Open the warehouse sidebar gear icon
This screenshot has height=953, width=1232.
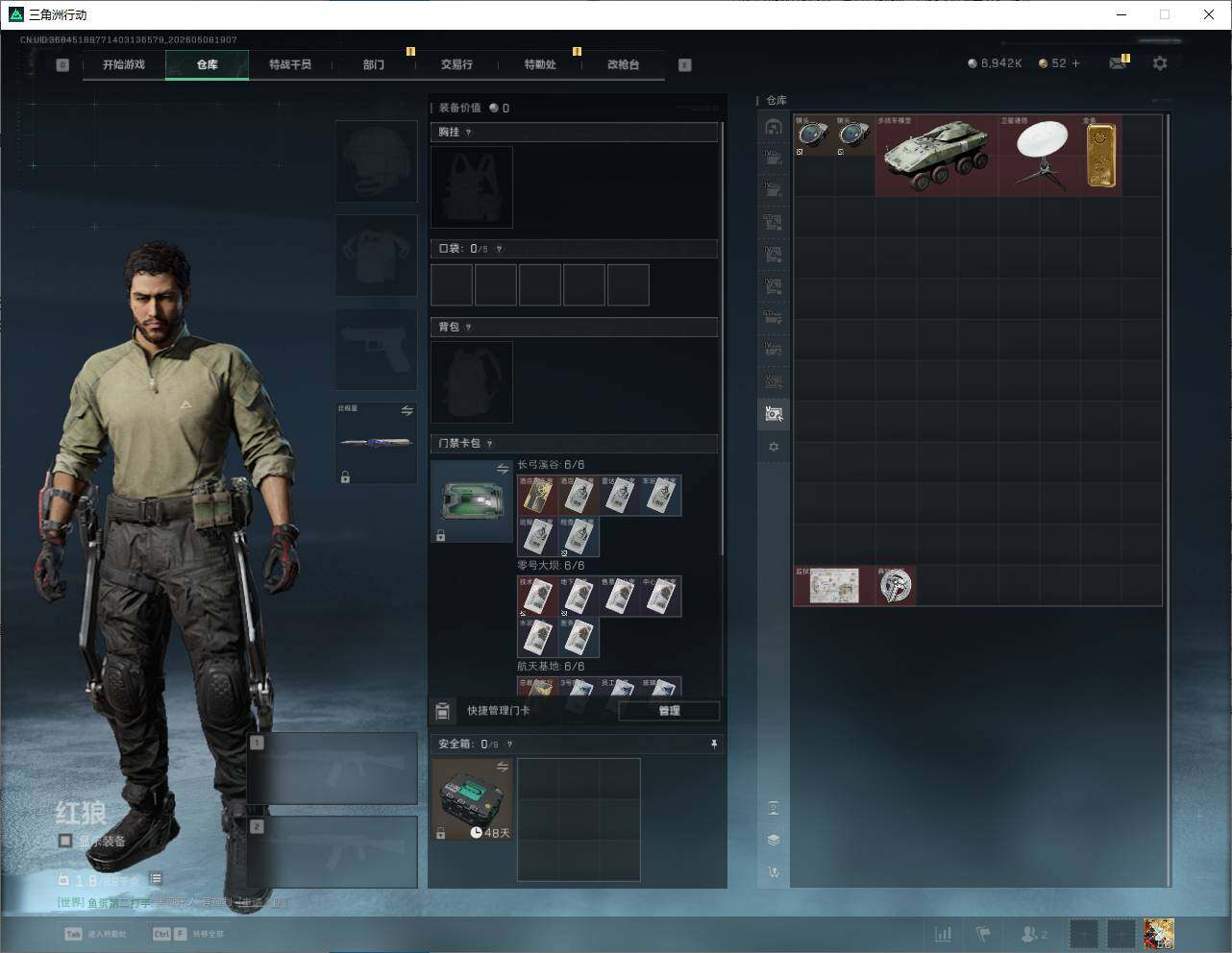pyautogui.click(x=774, y=447)
